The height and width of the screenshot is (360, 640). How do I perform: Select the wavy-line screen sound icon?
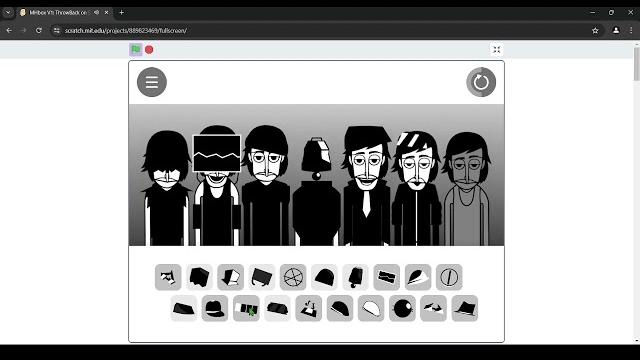point(387,277)
